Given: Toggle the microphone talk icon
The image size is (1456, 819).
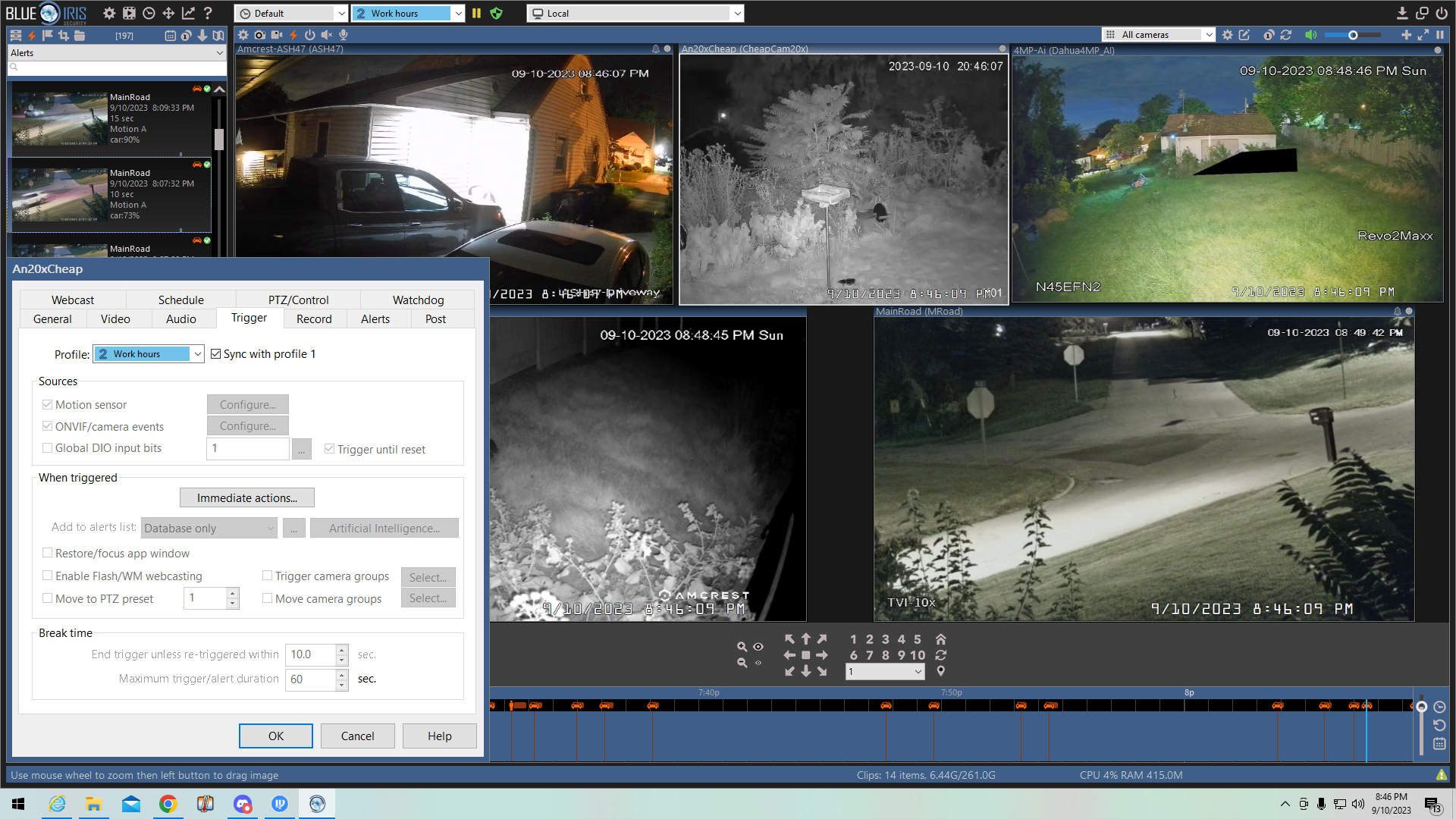Looking at the screenshot, I should 343,35.
